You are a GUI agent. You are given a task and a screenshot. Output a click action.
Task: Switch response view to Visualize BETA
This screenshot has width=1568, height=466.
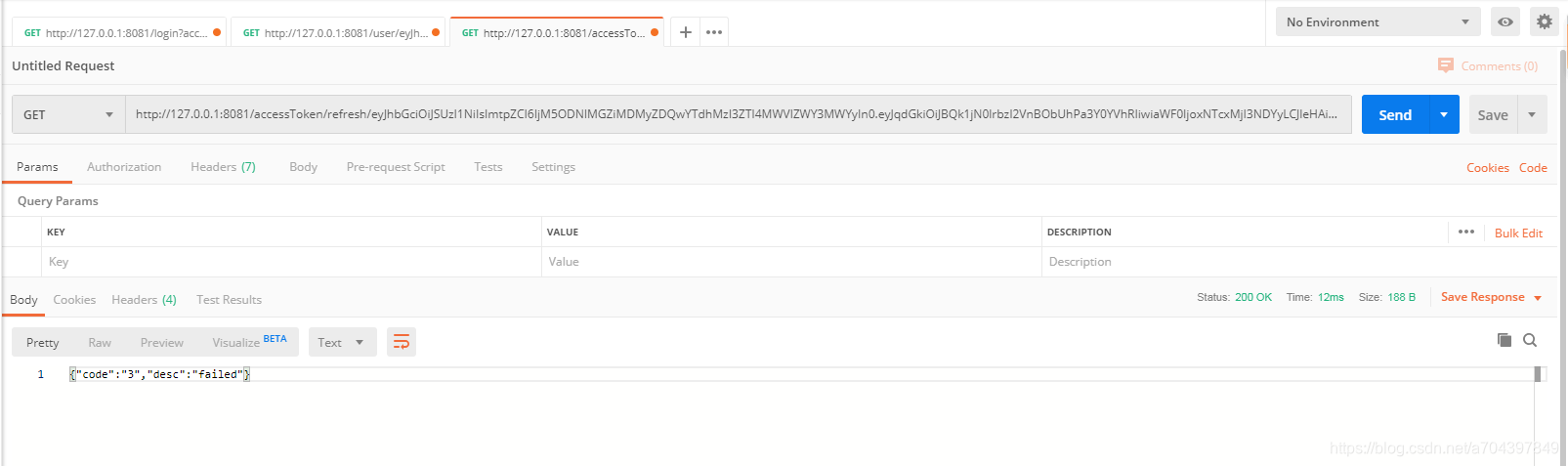click(x=249, y=342)
